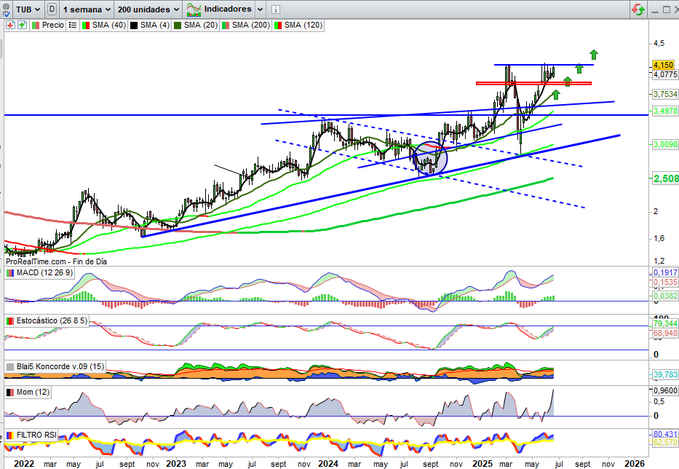Click the SMA (200) color swatch icon
Screen dimensions: 679x469
pos(226,25)
